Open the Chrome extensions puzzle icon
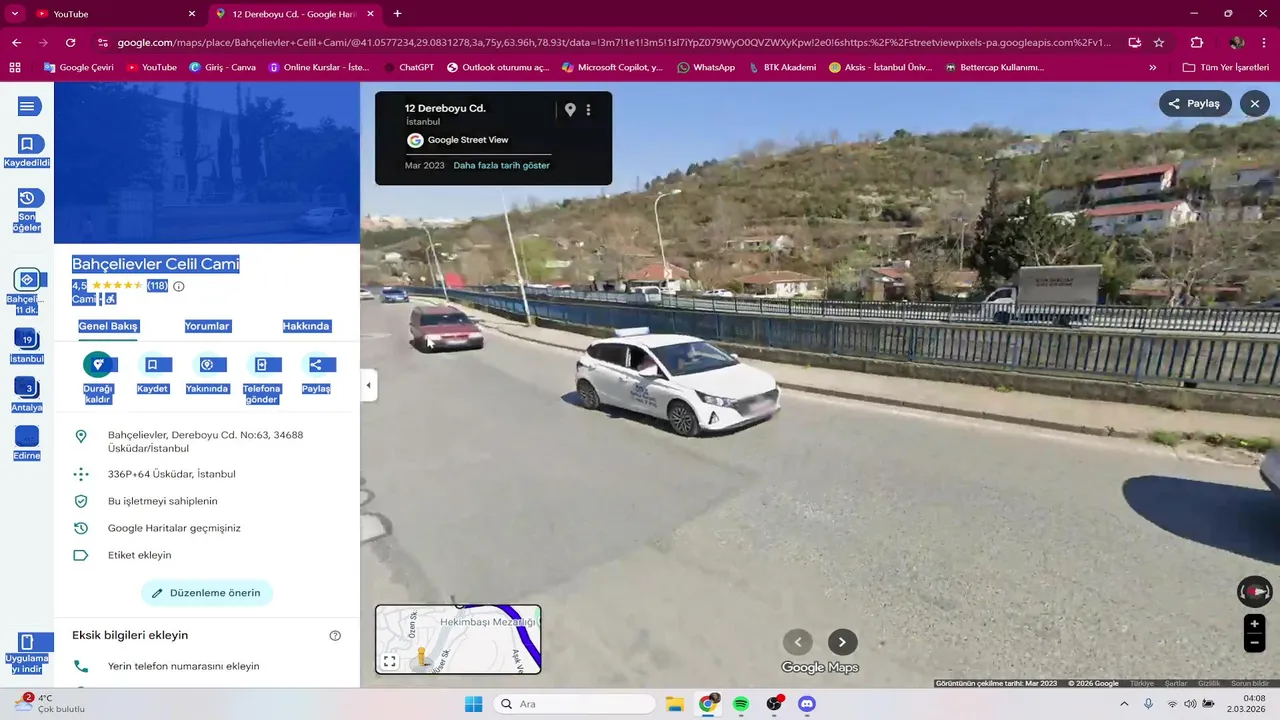Viewport: 1280px width, 720px height. click(x=1197, y=42)
